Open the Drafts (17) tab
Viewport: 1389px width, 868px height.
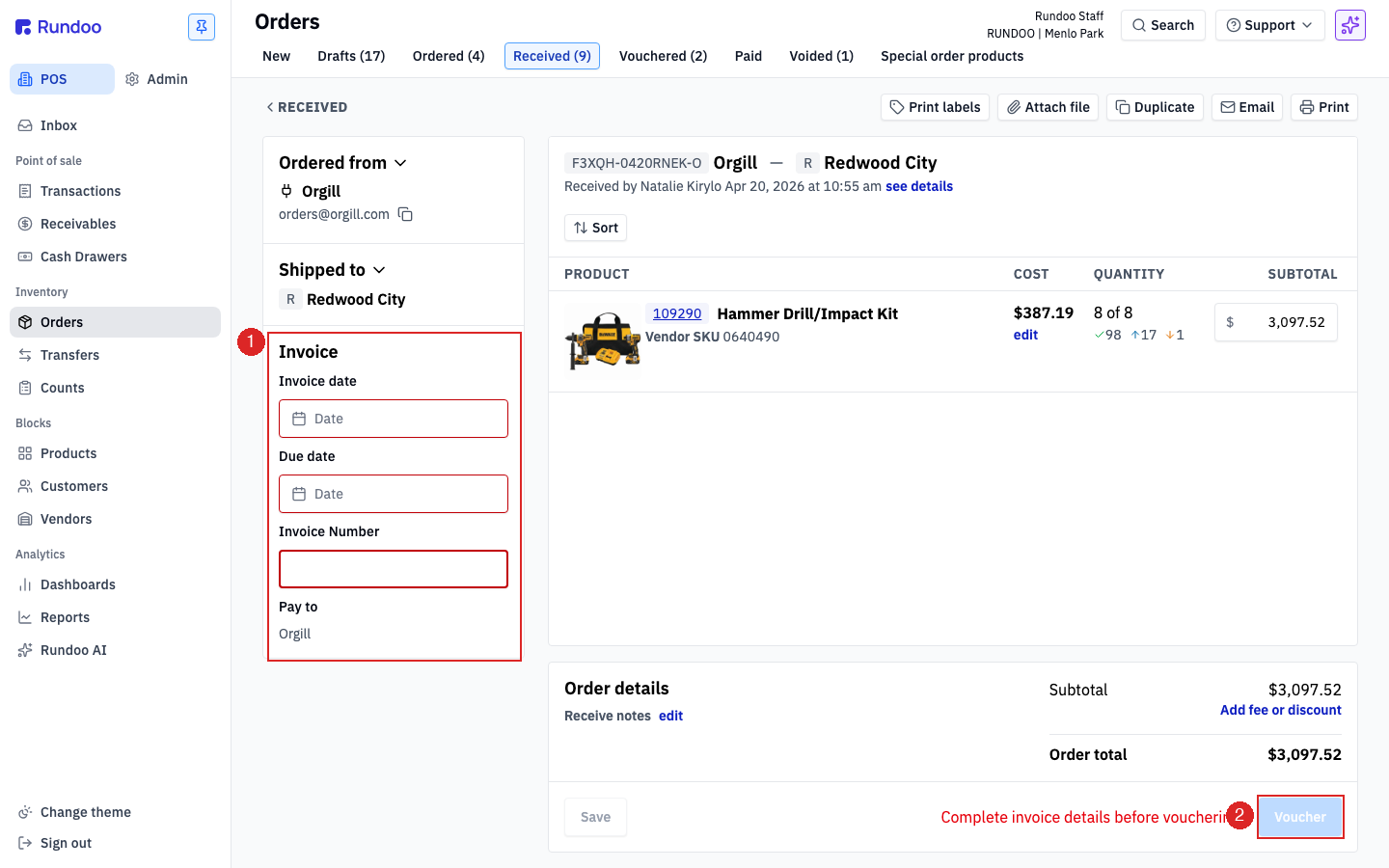point(351,56)
